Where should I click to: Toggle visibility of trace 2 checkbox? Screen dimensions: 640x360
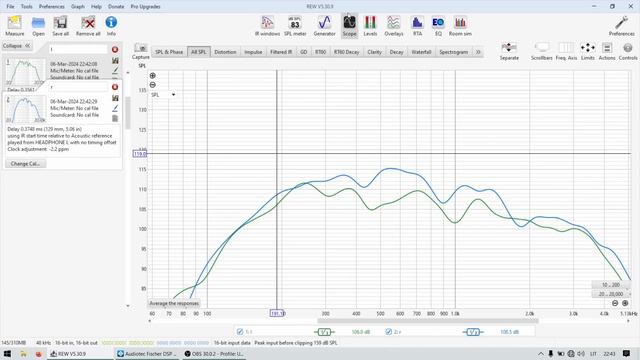[x=389, y=332]
